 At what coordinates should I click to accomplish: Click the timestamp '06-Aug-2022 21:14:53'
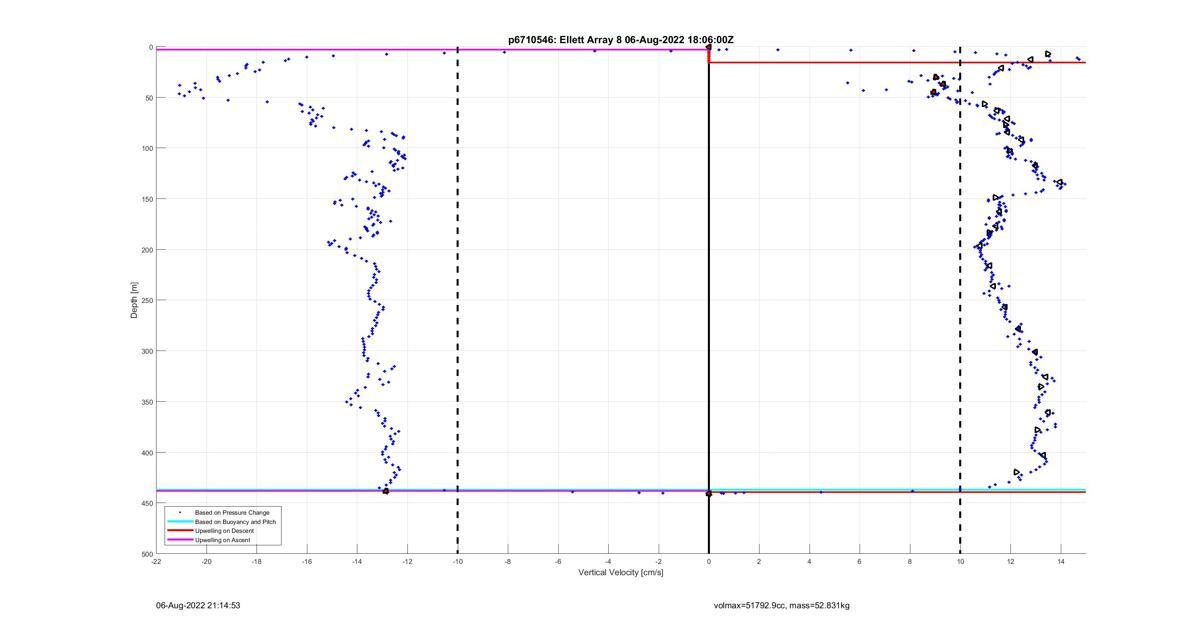click(198, 605)
